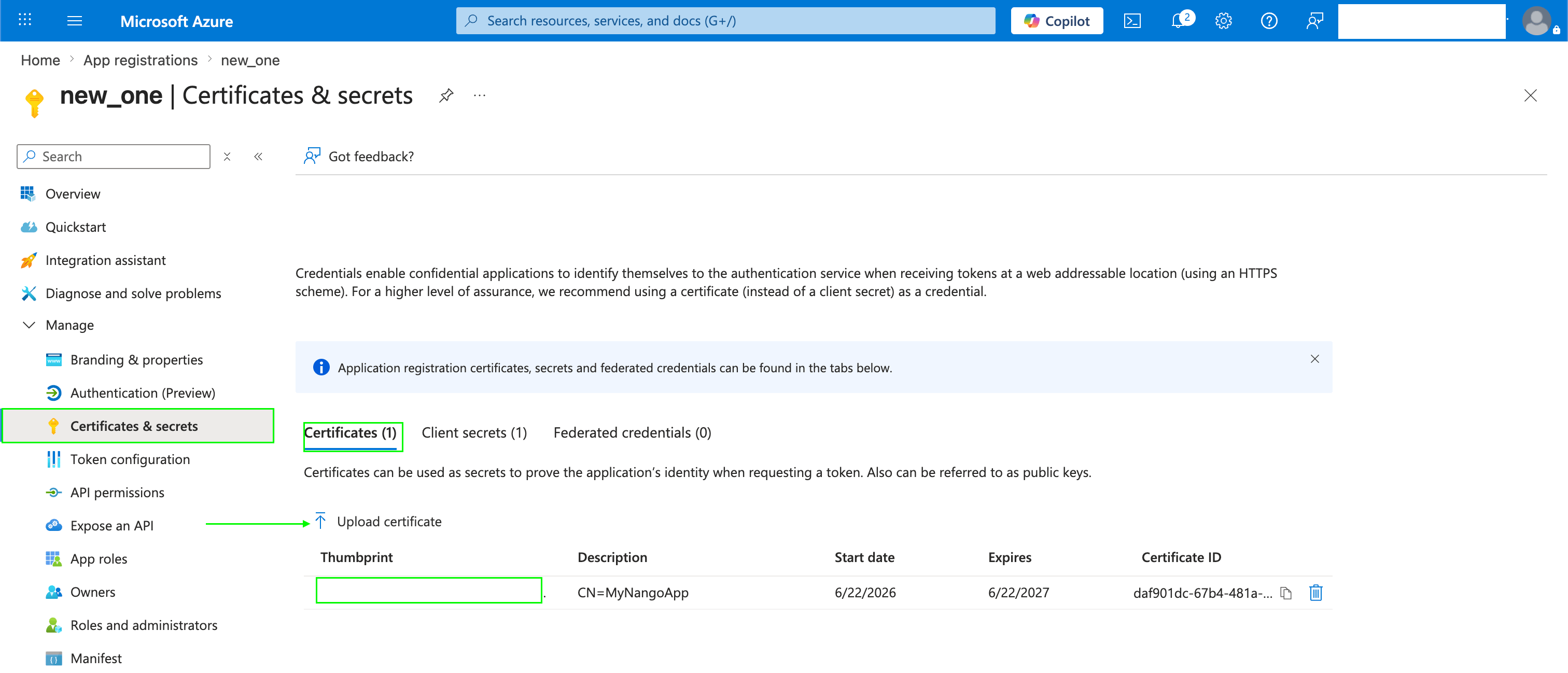Switch to Client secrets (1) tab

pos(474,432)
